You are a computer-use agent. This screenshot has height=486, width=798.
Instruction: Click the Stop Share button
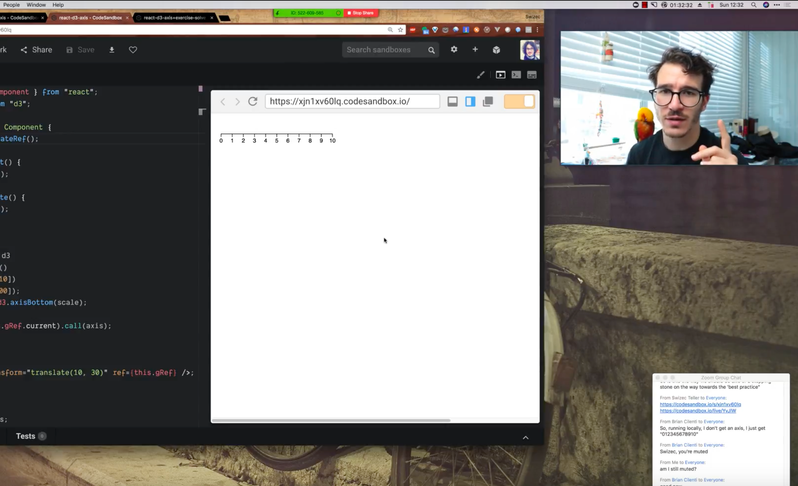point(360,13)
